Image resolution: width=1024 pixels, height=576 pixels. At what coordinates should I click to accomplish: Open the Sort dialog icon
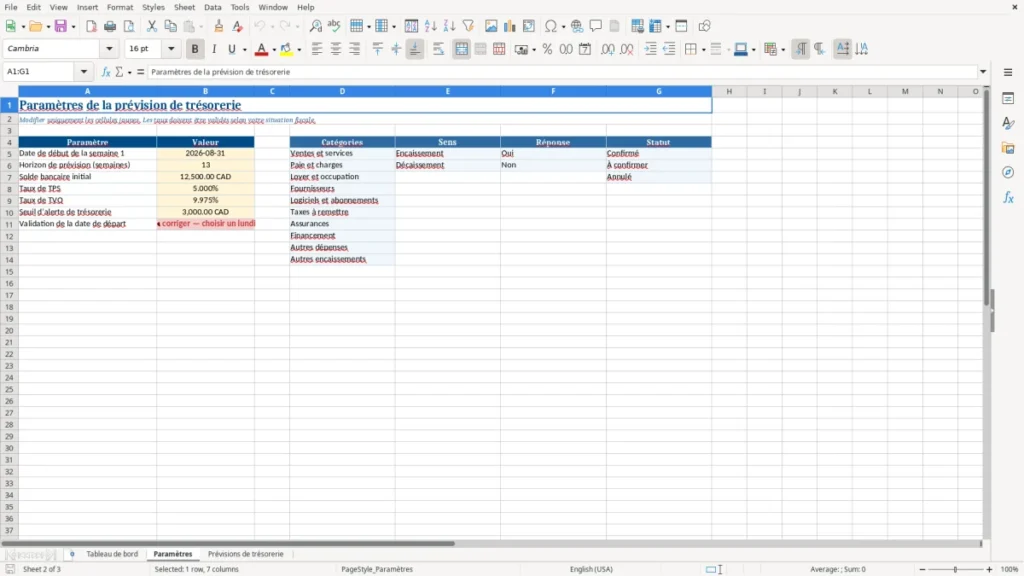point(411,26)
